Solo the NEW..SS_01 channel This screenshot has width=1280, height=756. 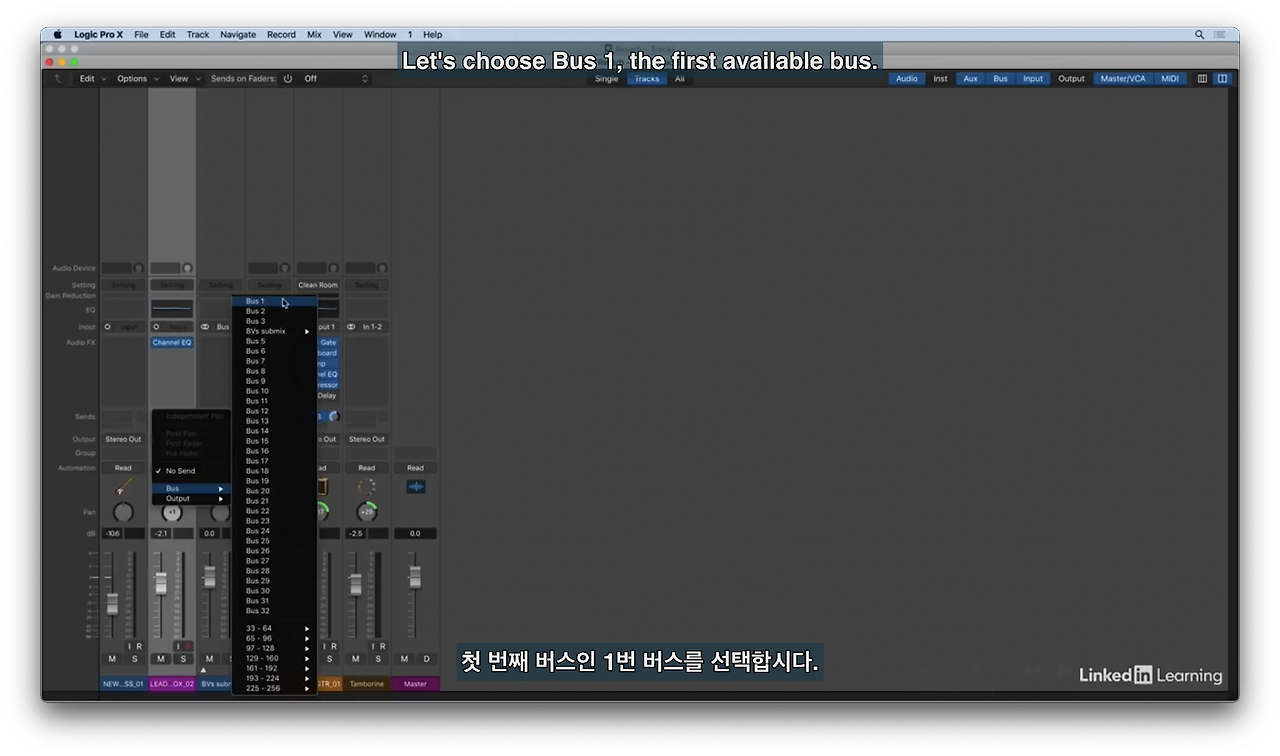click(134, 659)
